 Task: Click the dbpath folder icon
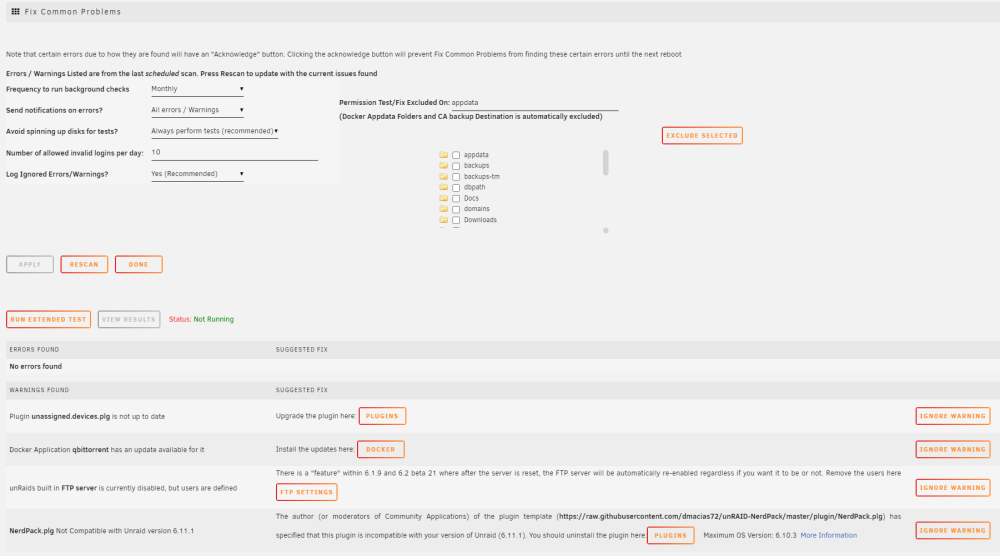tap(443, 187)
